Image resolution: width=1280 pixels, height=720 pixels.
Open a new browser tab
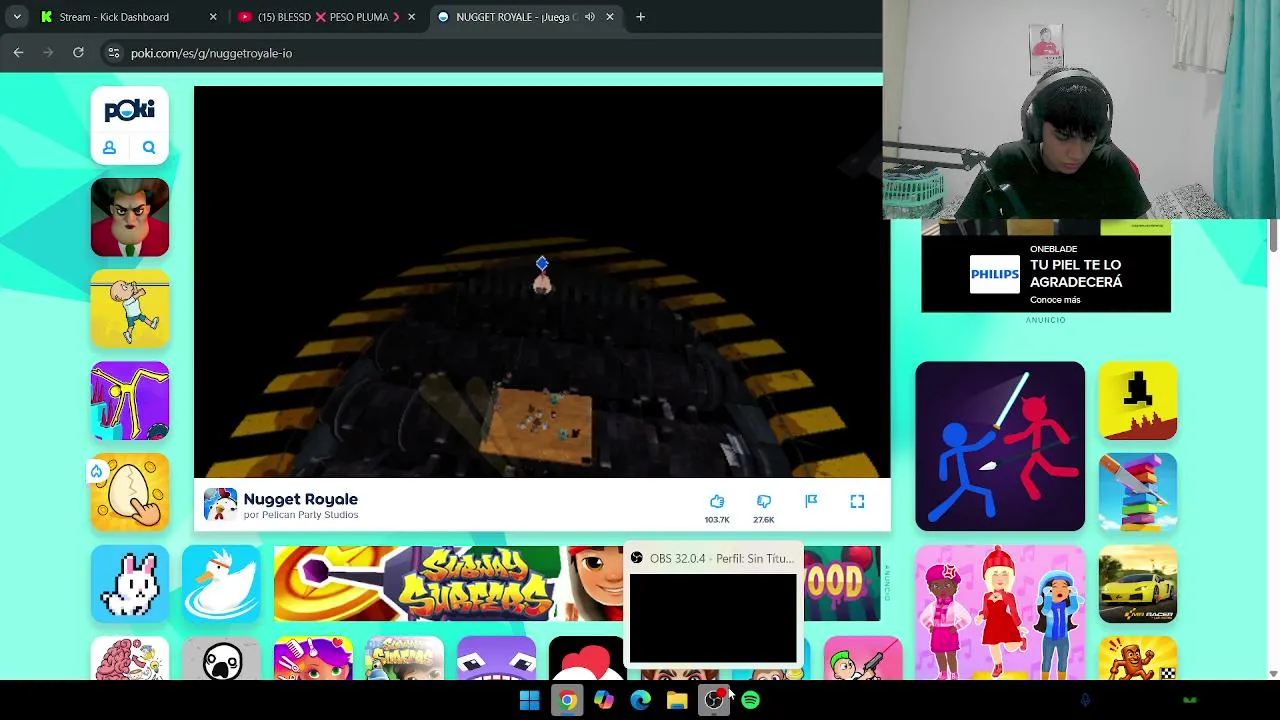click(x=641, y=17)
